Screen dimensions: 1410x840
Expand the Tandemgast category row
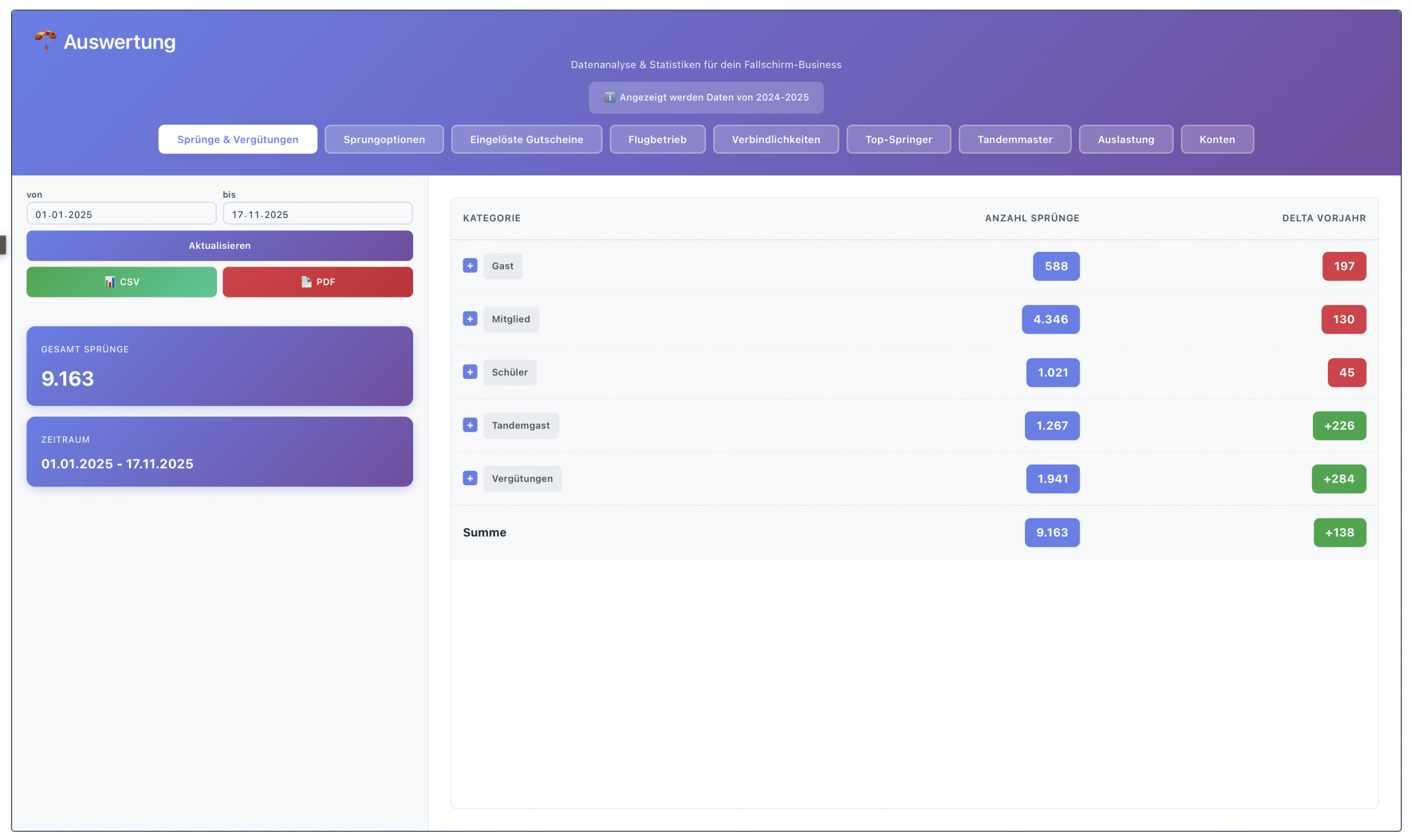tap(470, 426)
